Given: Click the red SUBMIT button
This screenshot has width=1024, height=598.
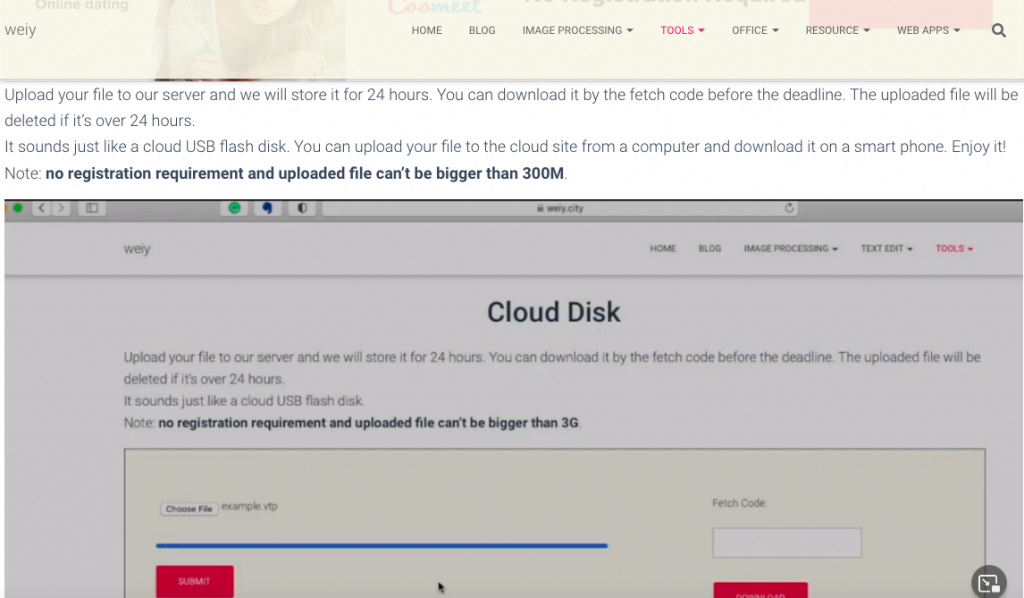Looking at the screenshot, I should (195, 581).
